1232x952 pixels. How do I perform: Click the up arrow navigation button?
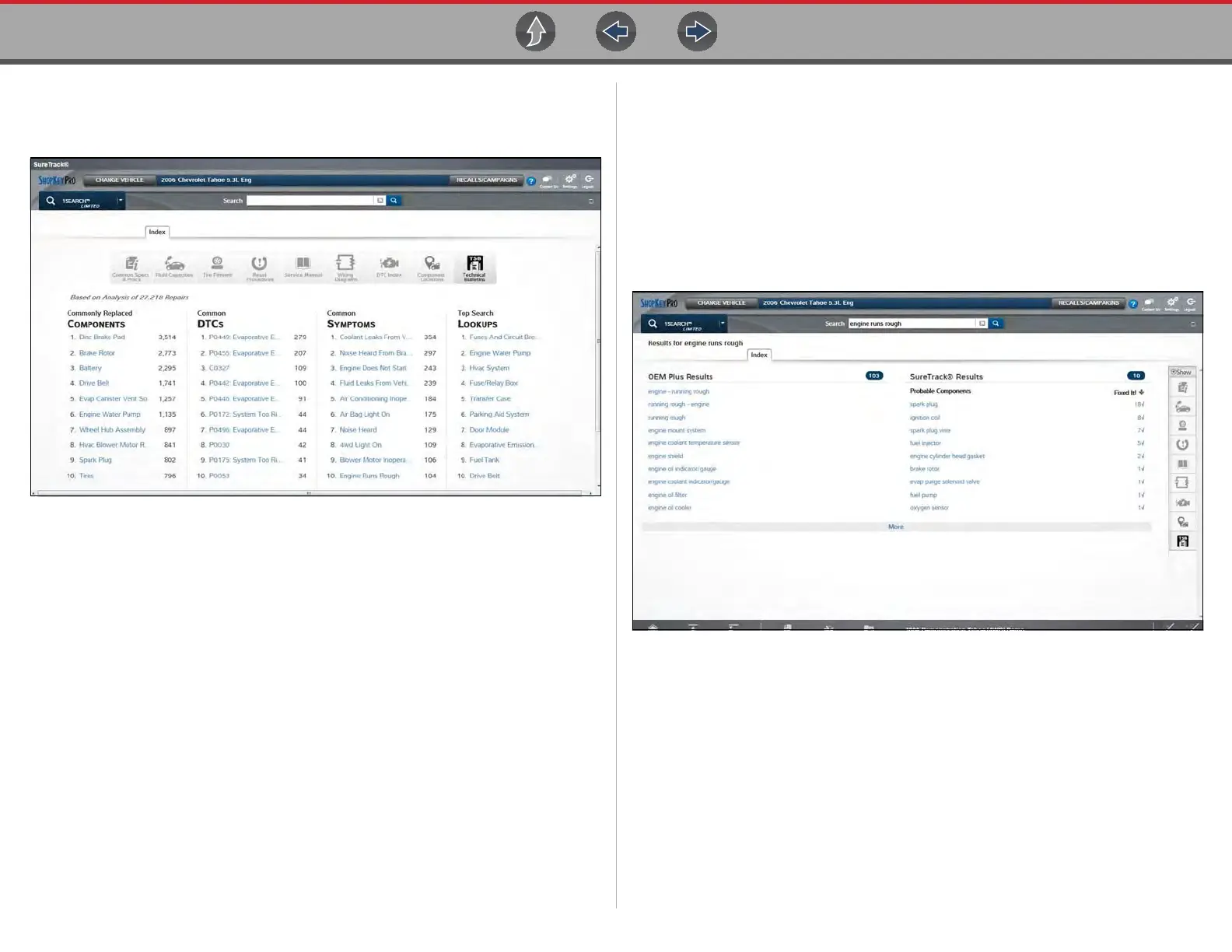click(535, 32)
